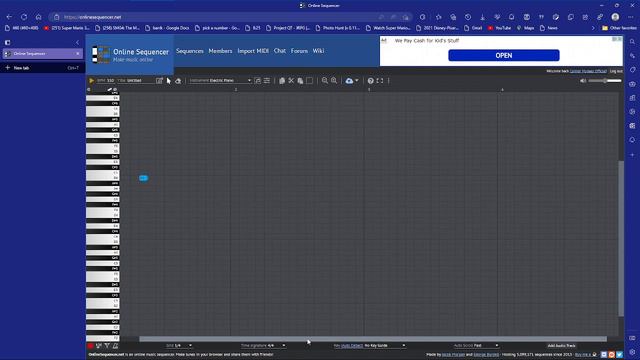This screenshot has width=640, height=360.
Task: Click the browser Home icon
Action: (38, 17)
